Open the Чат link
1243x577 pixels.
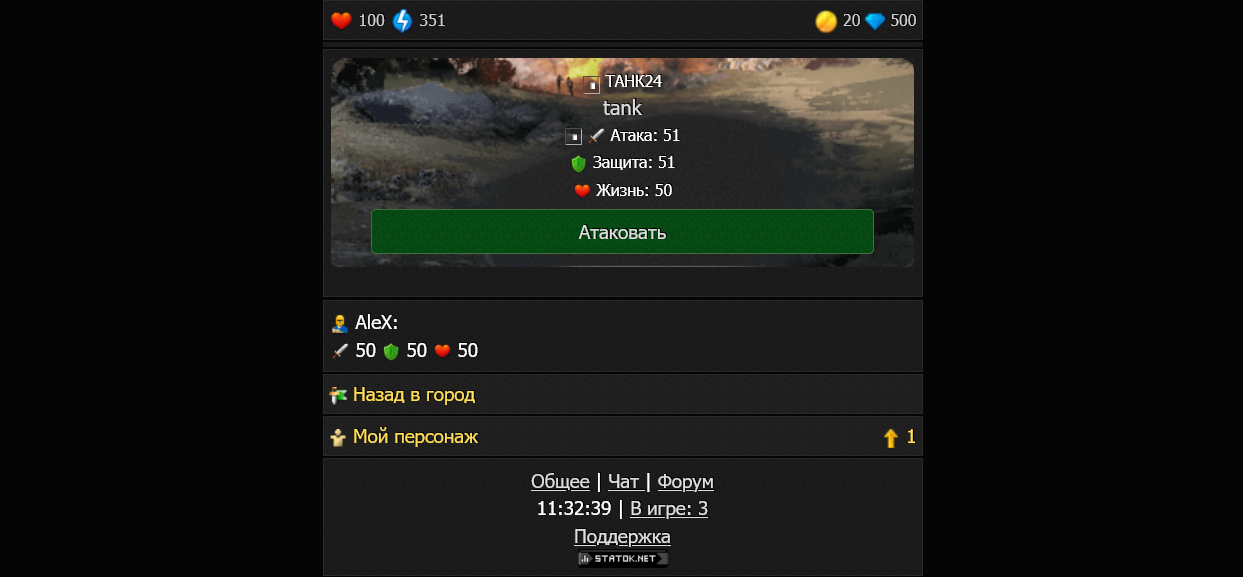click(x=624, y=482)
